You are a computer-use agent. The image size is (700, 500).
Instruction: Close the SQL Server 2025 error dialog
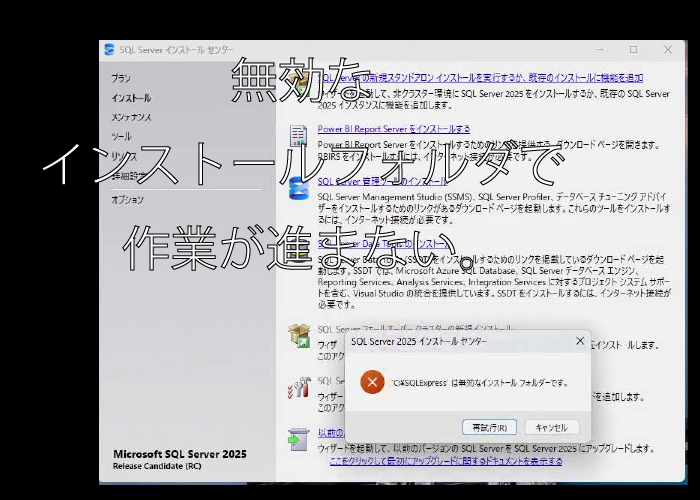tap(579, 341)
